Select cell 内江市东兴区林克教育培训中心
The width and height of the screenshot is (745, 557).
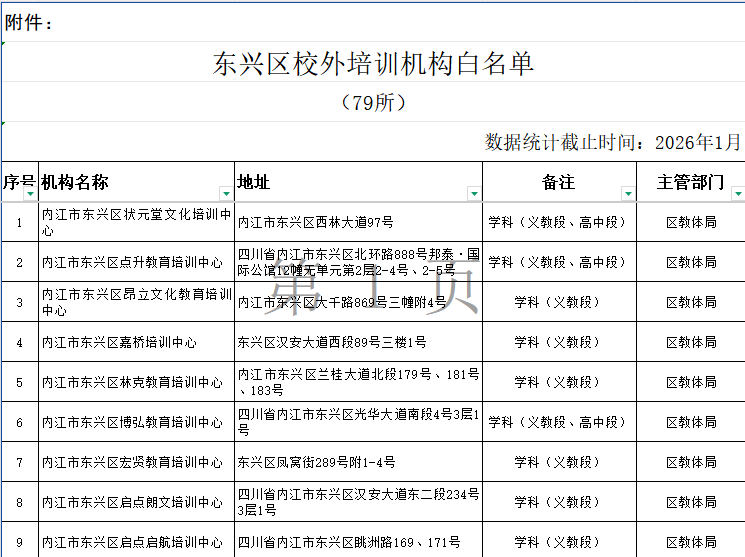point(136,382)
